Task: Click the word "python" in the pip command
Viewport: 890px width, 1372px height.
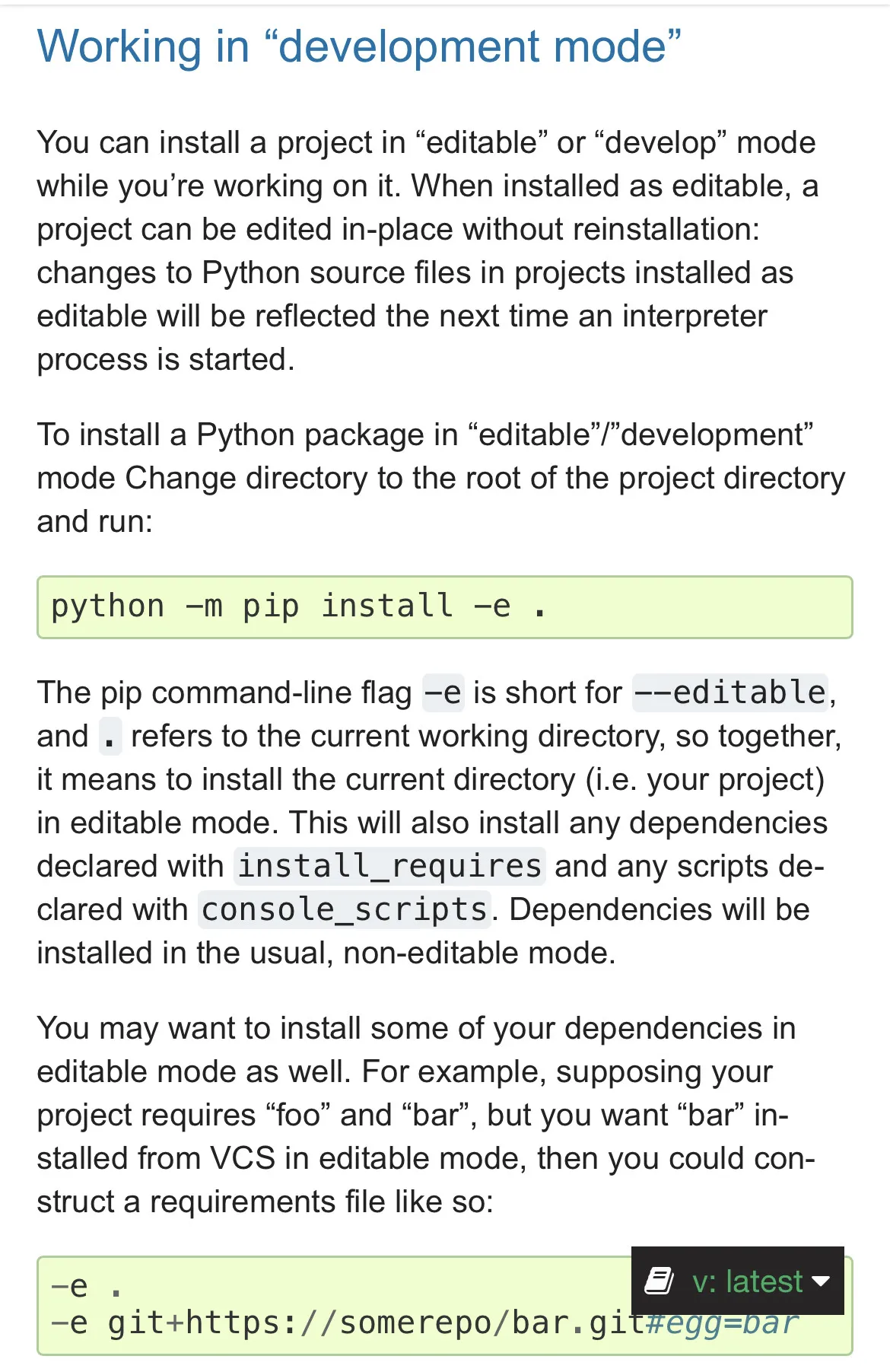Action: click(x=107, y=607)
